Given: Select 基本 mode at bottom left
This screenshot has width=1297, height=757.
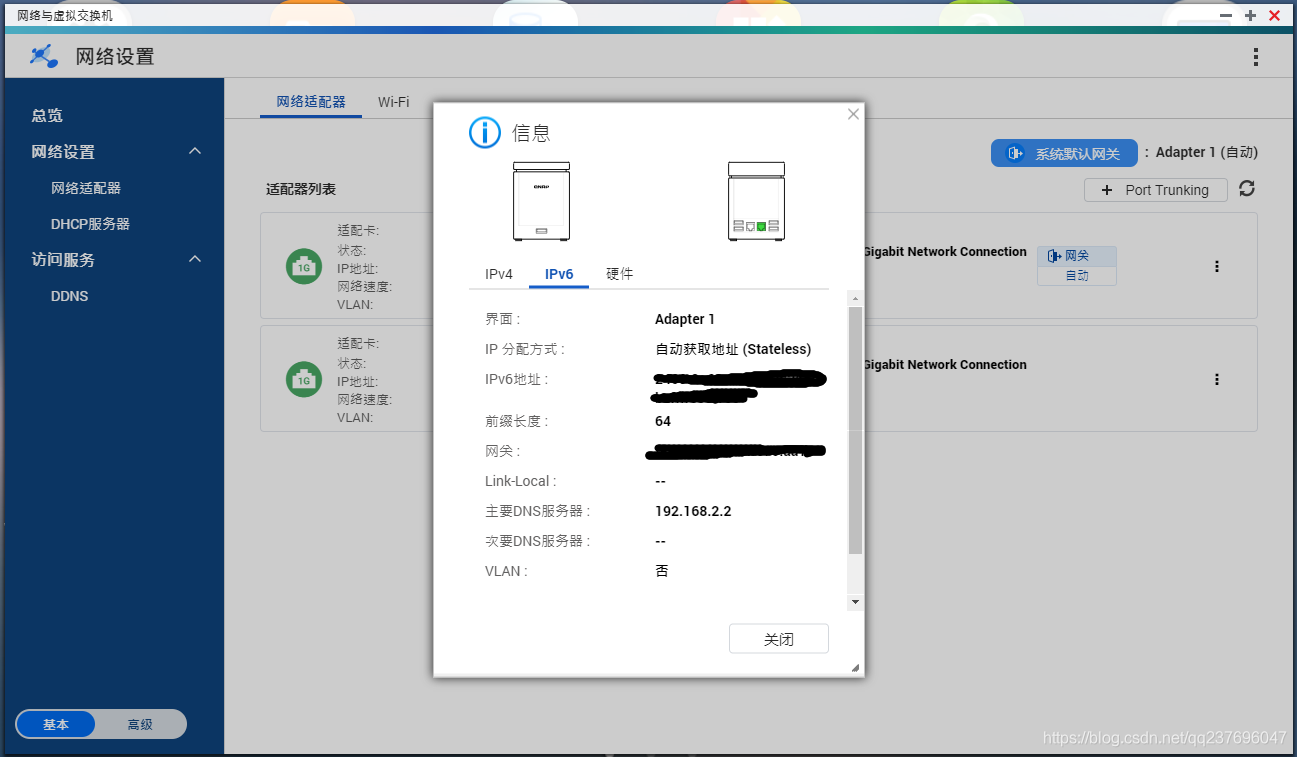Looking at the screenshot, I should (x=55, y=724).
